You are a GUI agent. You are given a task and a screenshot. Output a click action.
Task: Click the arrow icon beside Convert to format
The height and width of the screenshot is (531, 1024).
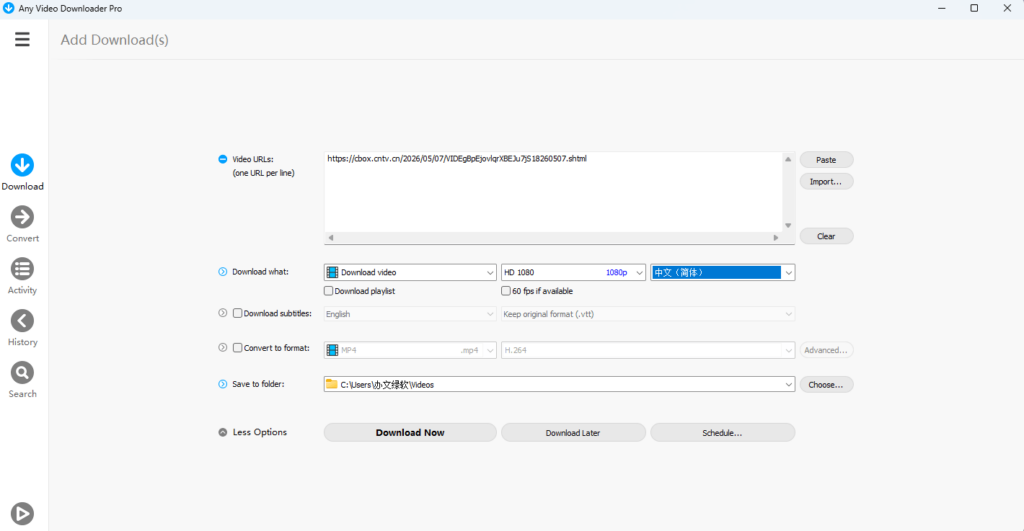(x=223, y=348)
